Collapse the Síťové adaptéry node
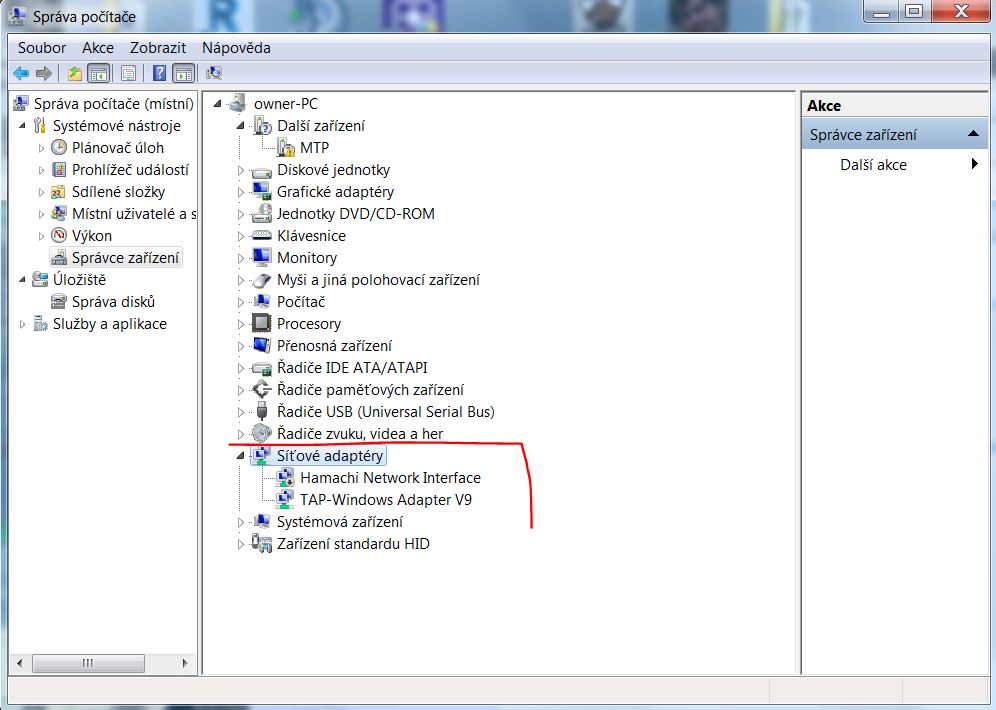Screen dimensions: 996x710 (x=241, y=456)
